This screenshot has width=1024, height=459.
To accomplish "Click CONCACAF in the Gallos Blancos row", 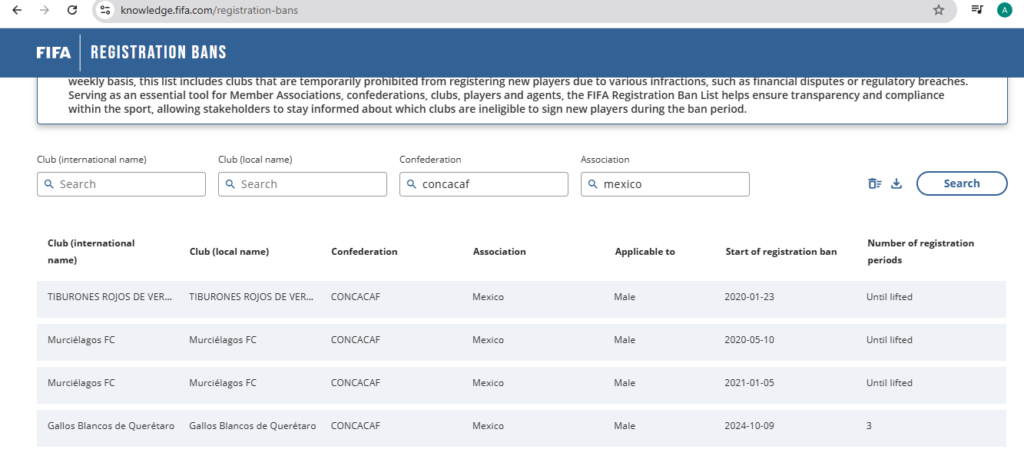I will tap(356, 426).
